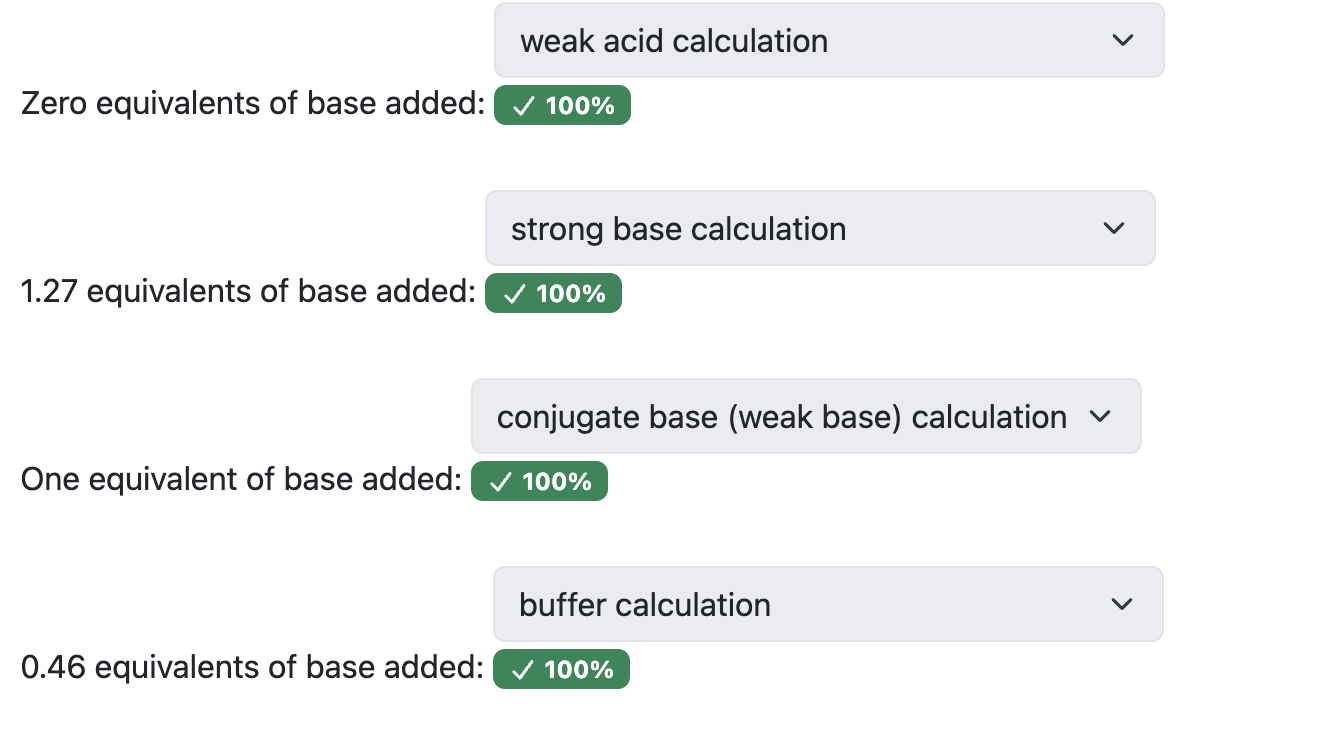This screenshot has width=1344, height=738.
Task: Expand the "conjugate base (weak base) calculation" dropdown
Action: tap(805, 417)
